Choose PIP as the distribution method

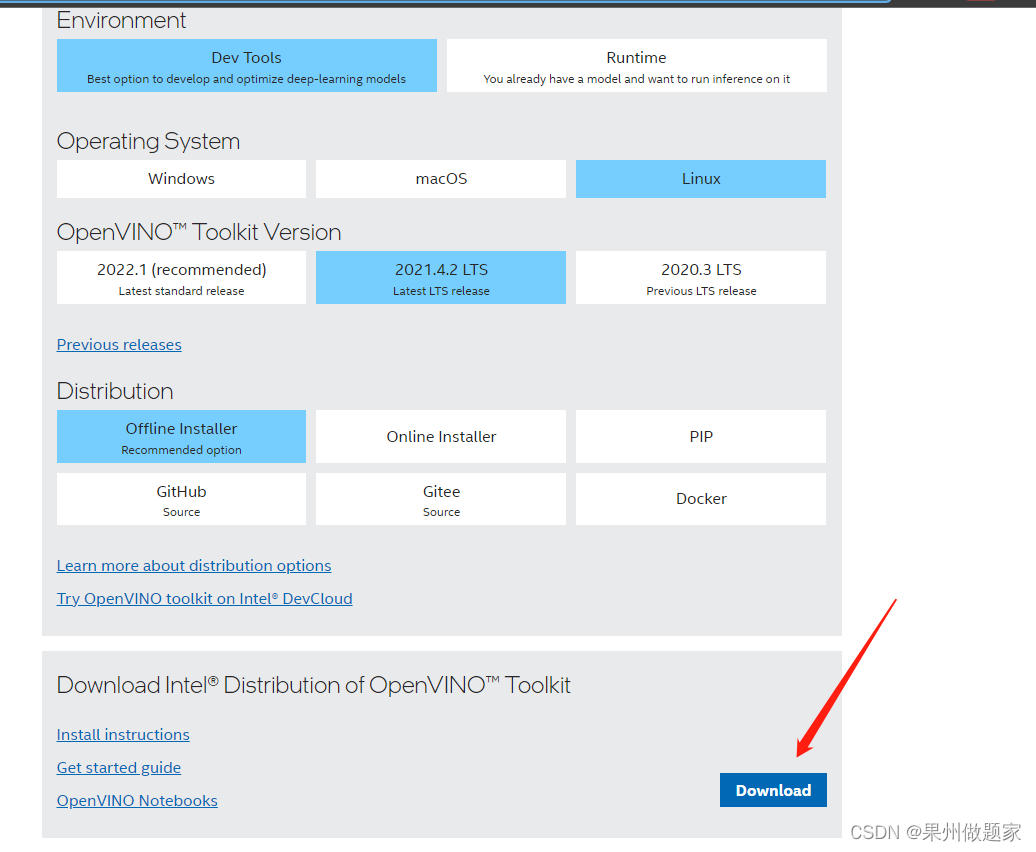[700, 436]
